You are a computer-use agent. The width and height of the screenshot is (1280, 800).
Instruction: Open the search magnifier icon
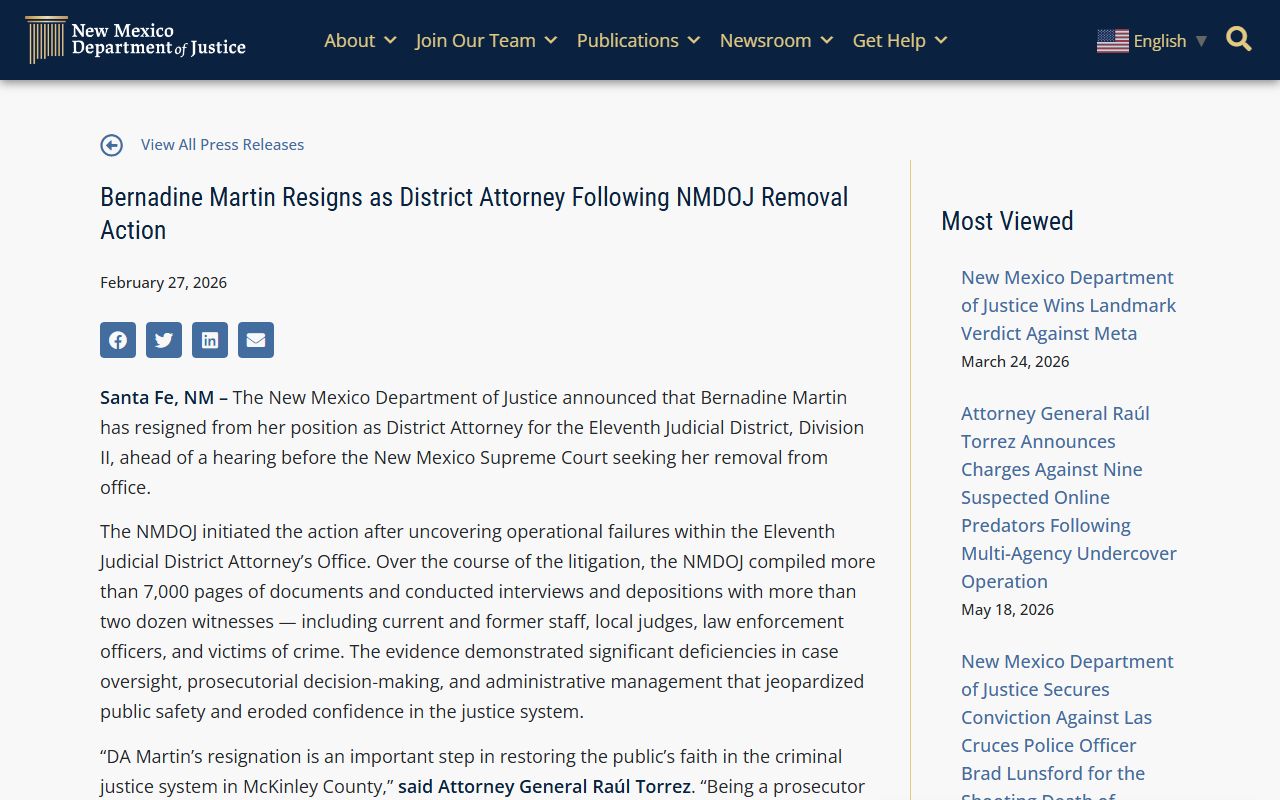coord(1239,39)
